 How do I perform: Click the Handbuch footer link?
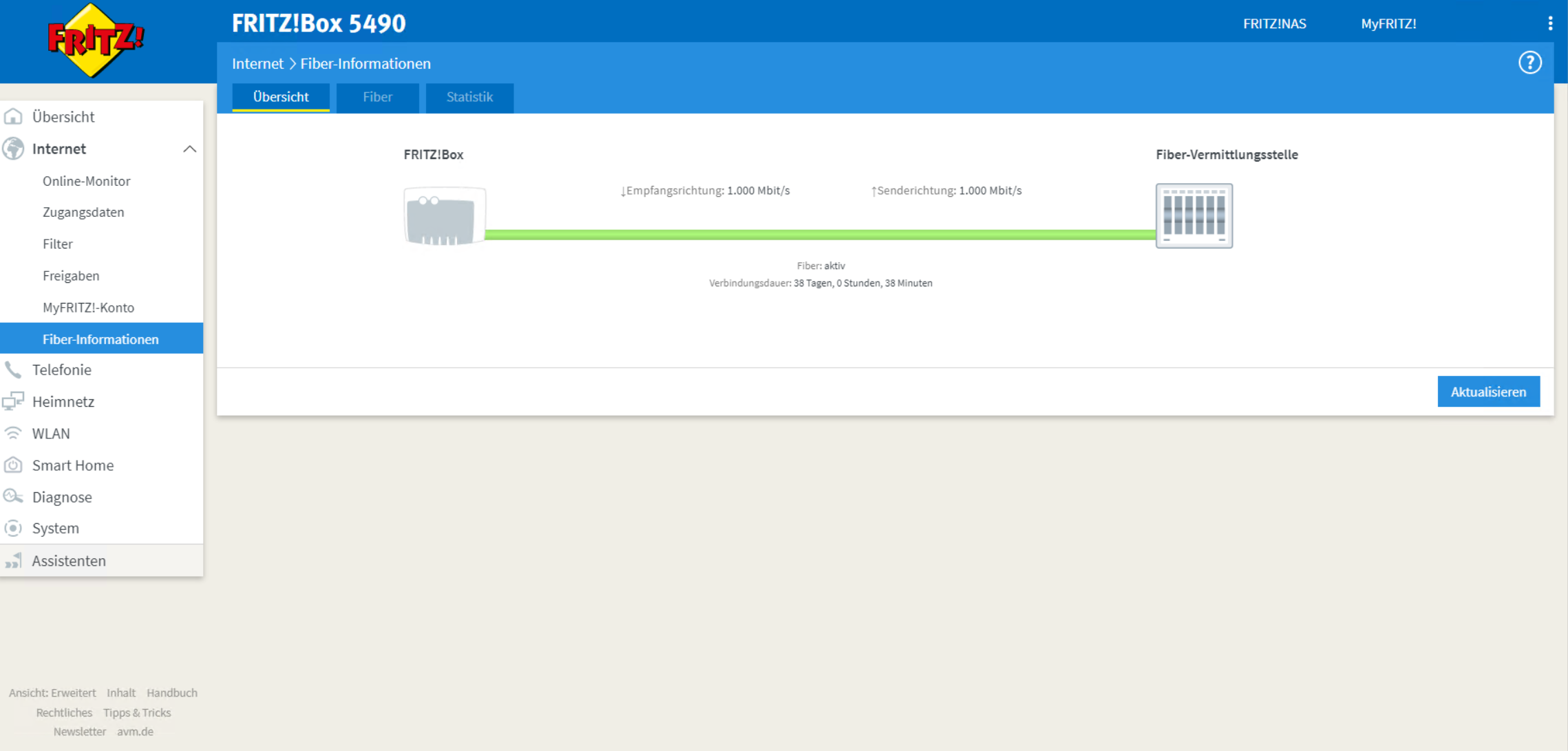[x=171, y=692]
